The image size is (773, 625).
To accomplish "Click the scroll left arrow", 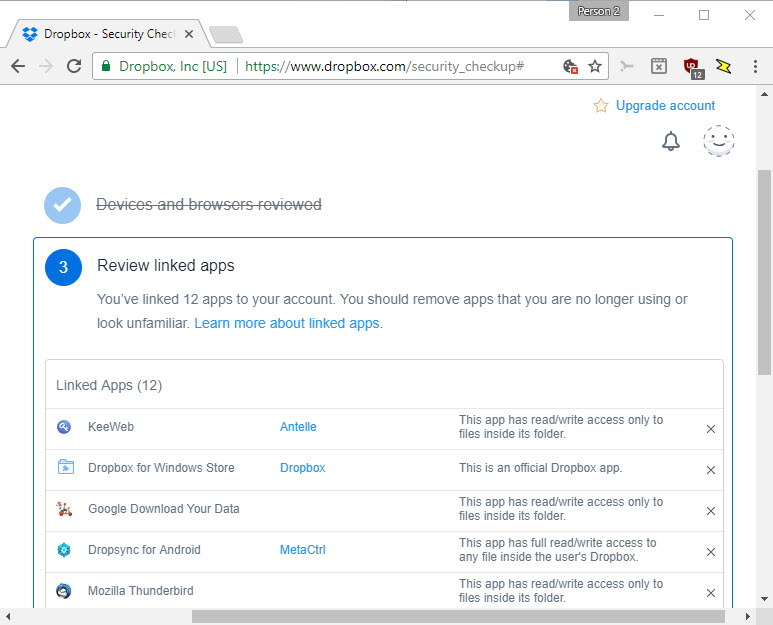I will click(x=8, y=616).
